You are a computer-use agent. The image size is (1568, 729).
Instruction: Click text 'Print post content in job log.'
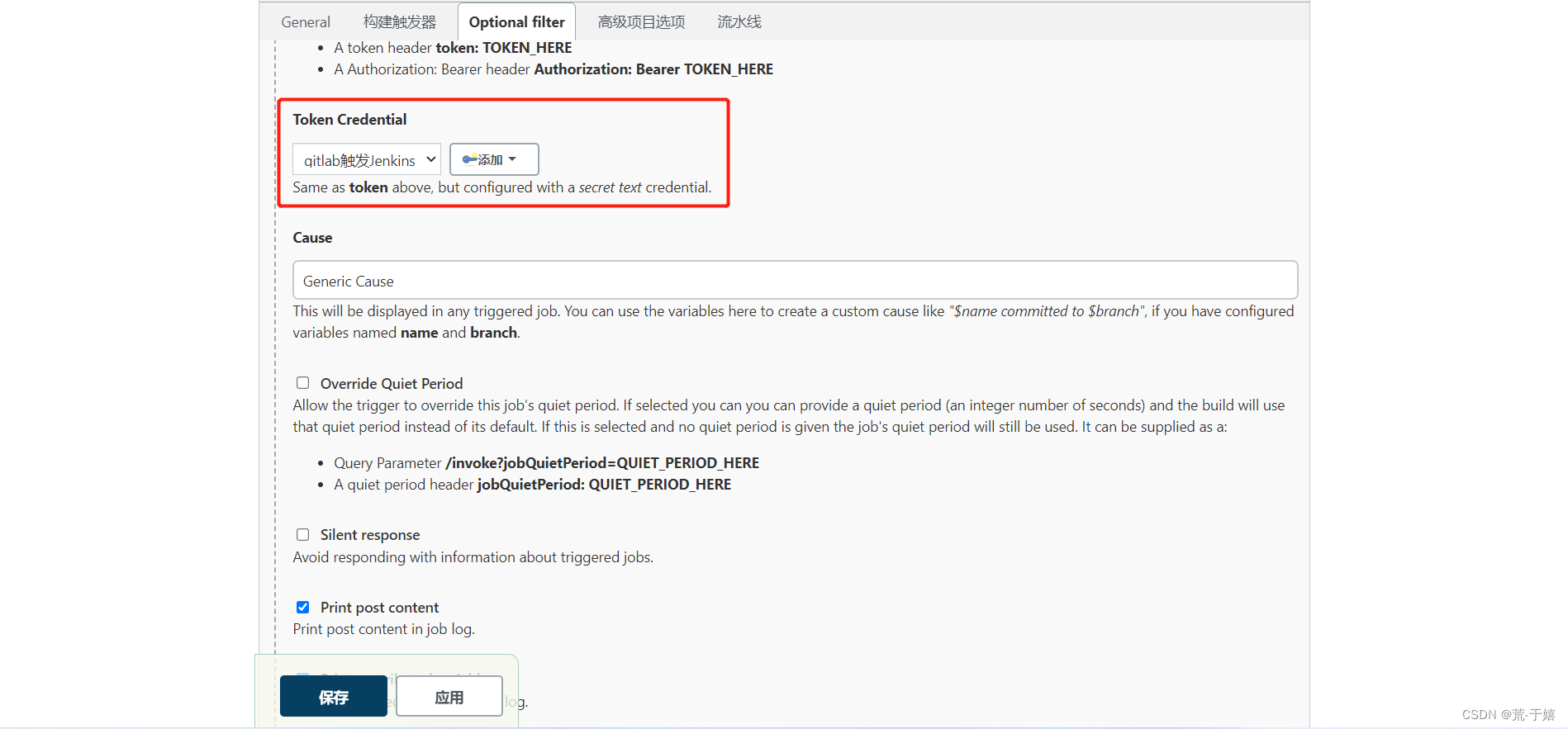[384, 629]
